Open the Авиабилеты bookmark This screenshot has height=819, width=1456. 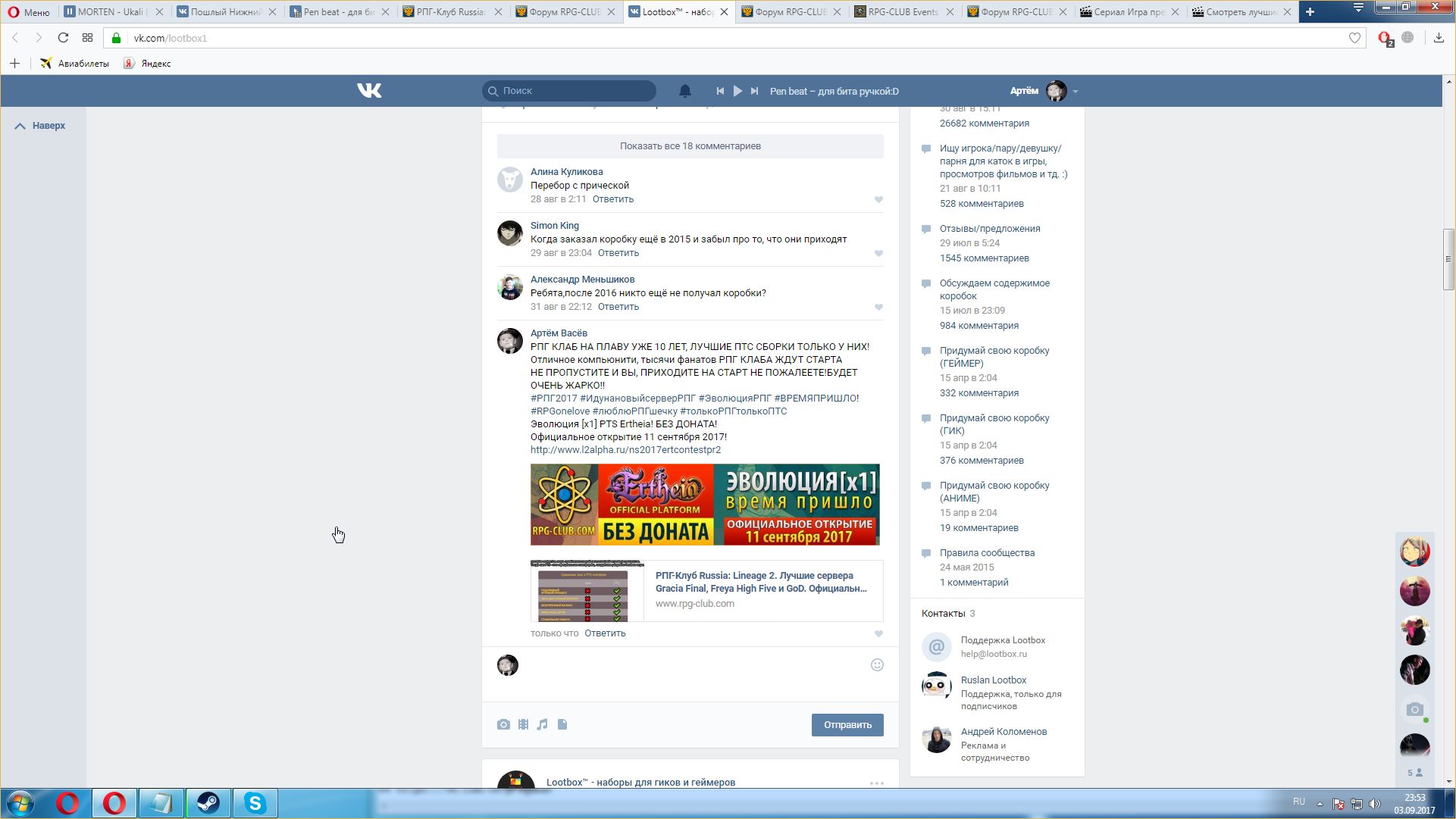(74, 64)
